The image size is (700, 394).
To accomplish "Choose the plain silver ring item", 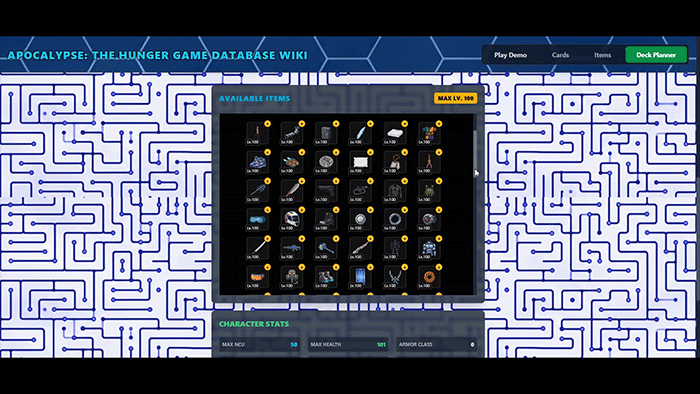I will [x=395, y=220].
